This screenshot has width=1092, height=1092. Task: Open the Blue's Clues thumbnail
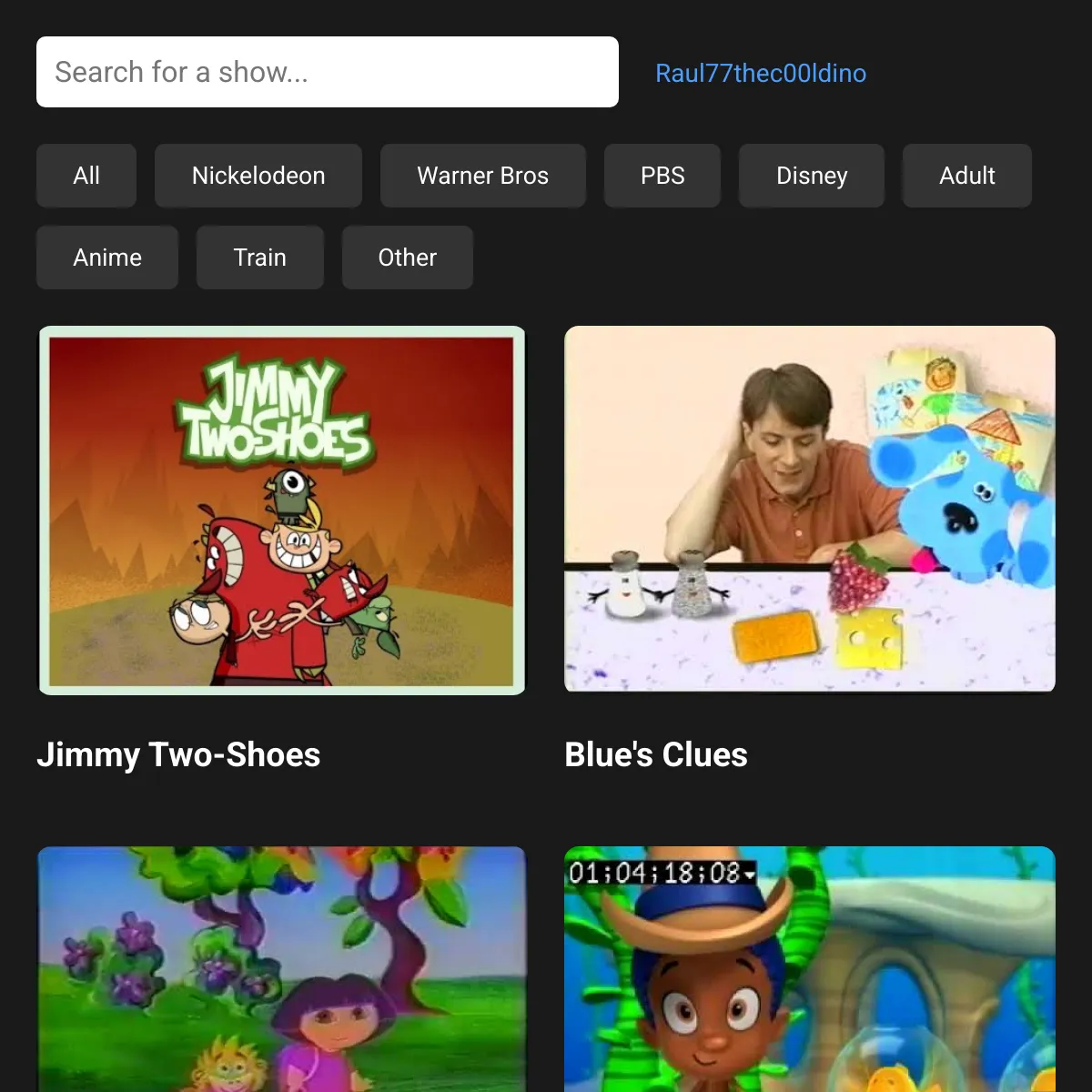(810, 509)
